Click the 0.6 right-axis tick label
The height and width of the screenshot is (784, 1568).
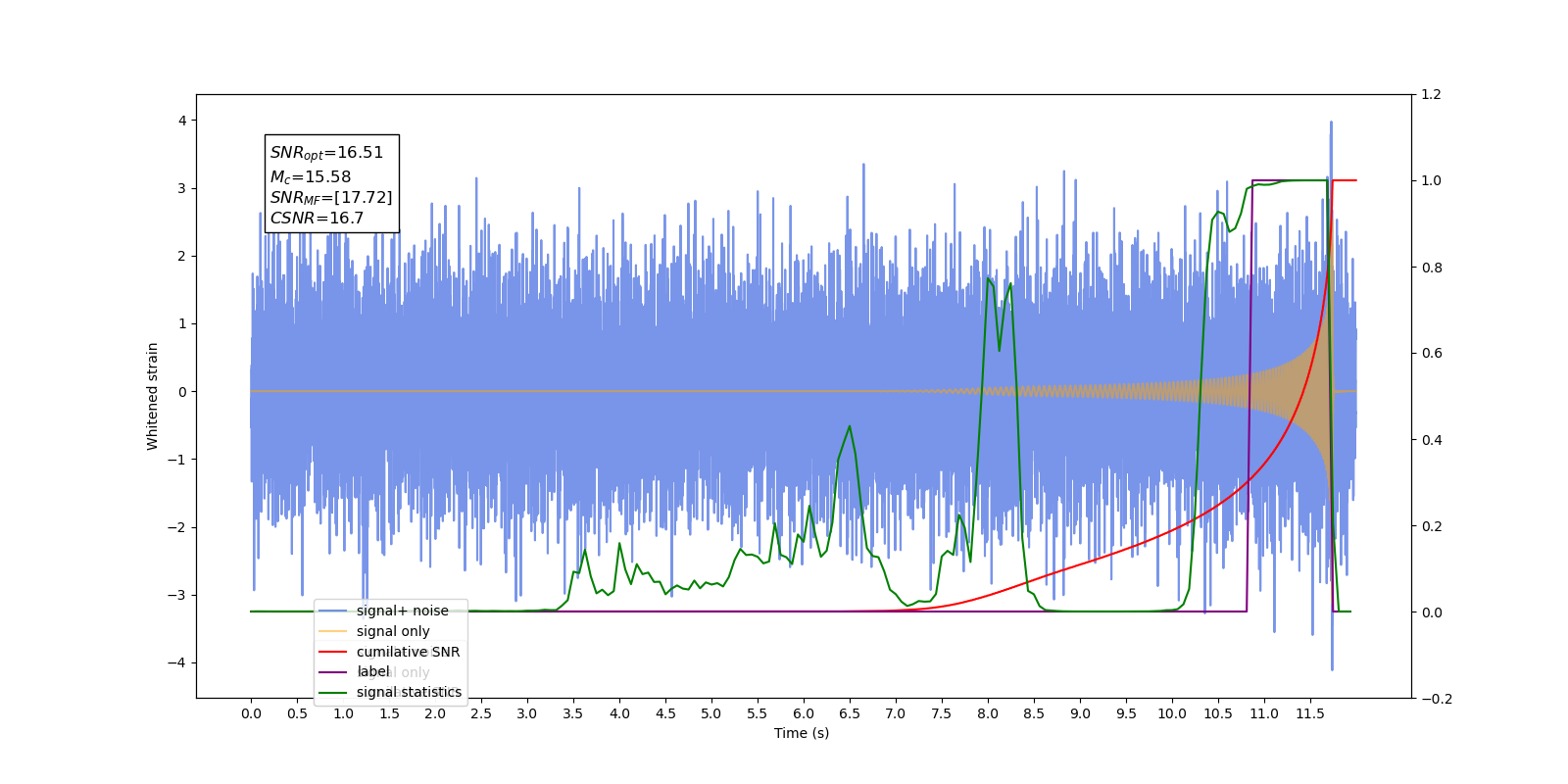1431,354
